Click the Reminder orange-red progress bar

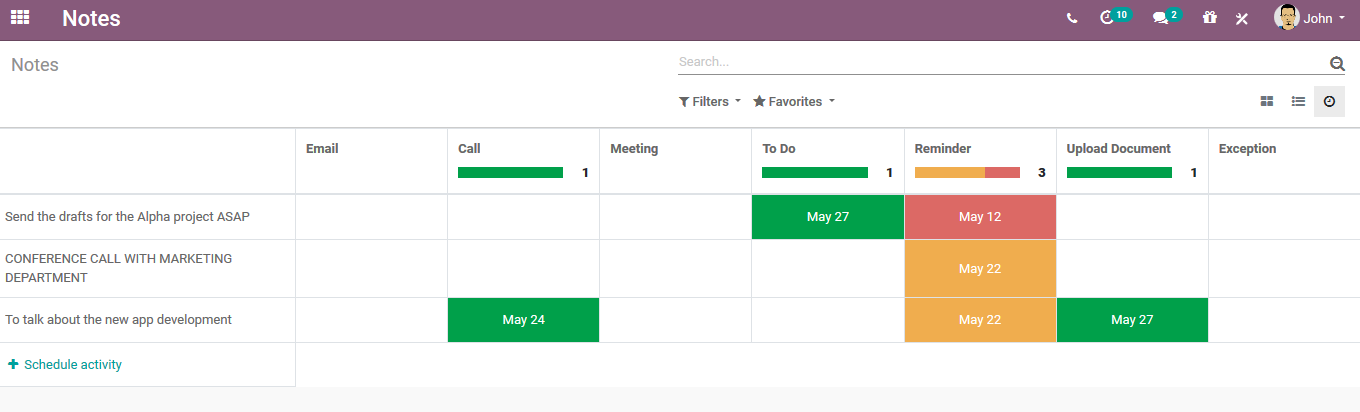967,172
